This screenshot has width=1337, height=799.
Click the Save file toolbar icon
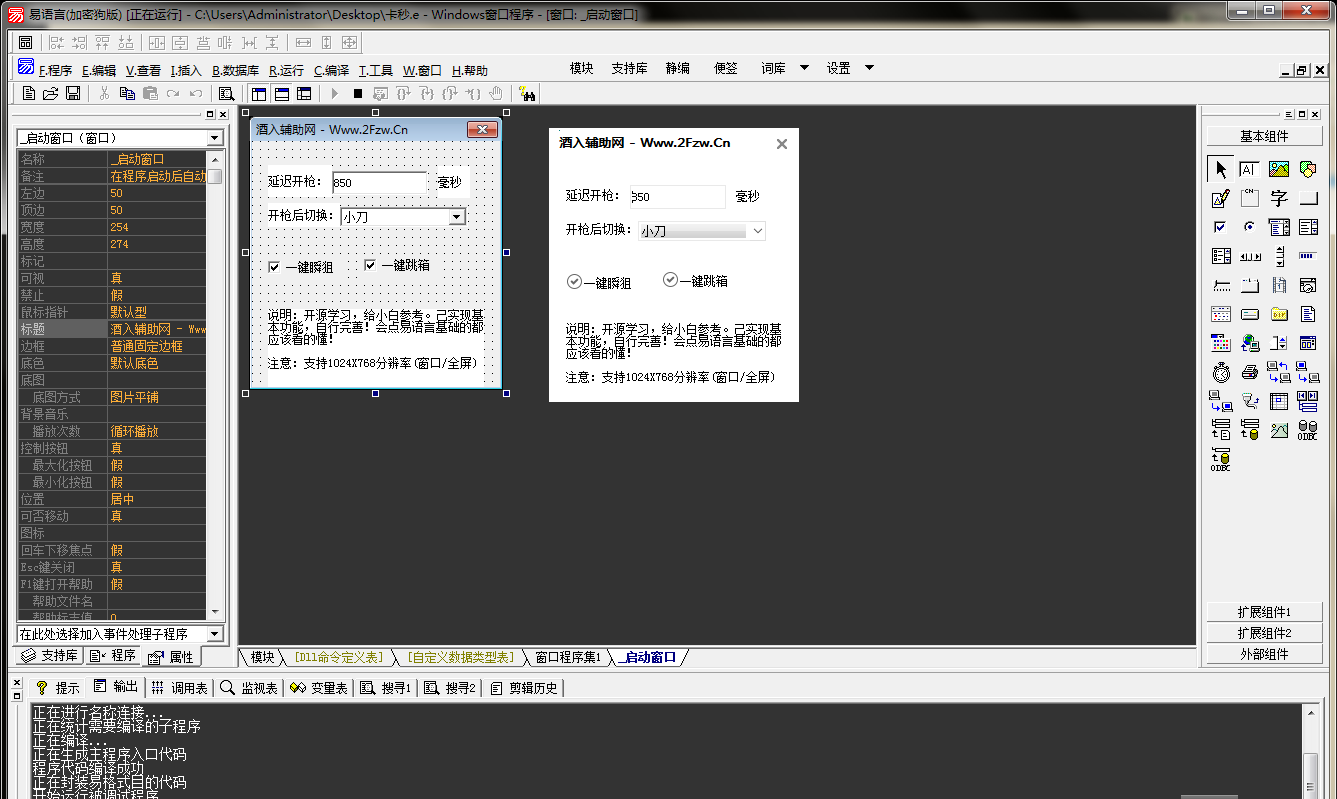(x=73, y=93)
